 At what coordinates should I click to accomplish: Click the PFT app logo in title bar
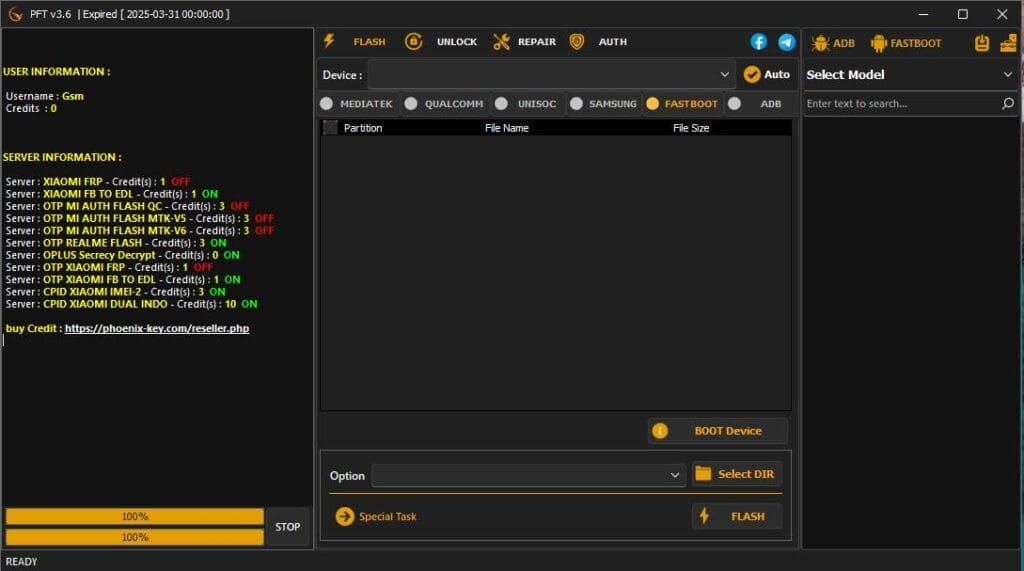(x=15, y=14)
